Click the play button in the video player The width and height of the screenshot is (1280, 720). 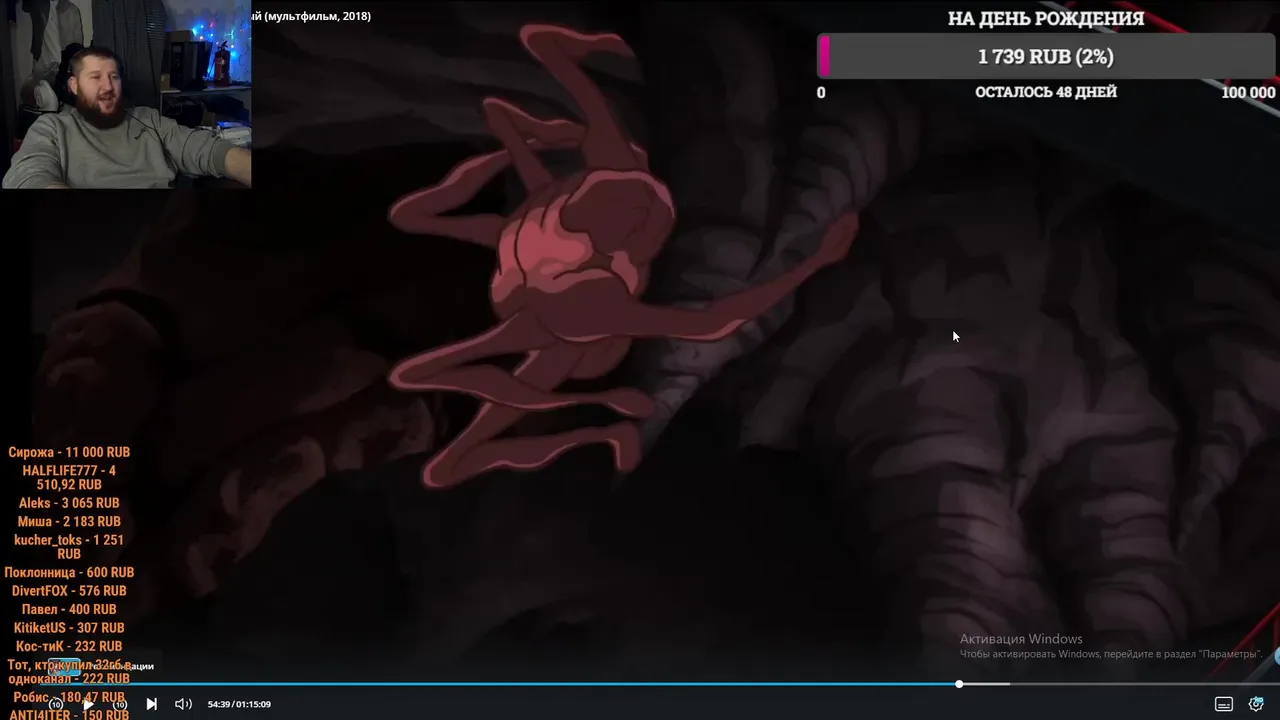[88, 704]
